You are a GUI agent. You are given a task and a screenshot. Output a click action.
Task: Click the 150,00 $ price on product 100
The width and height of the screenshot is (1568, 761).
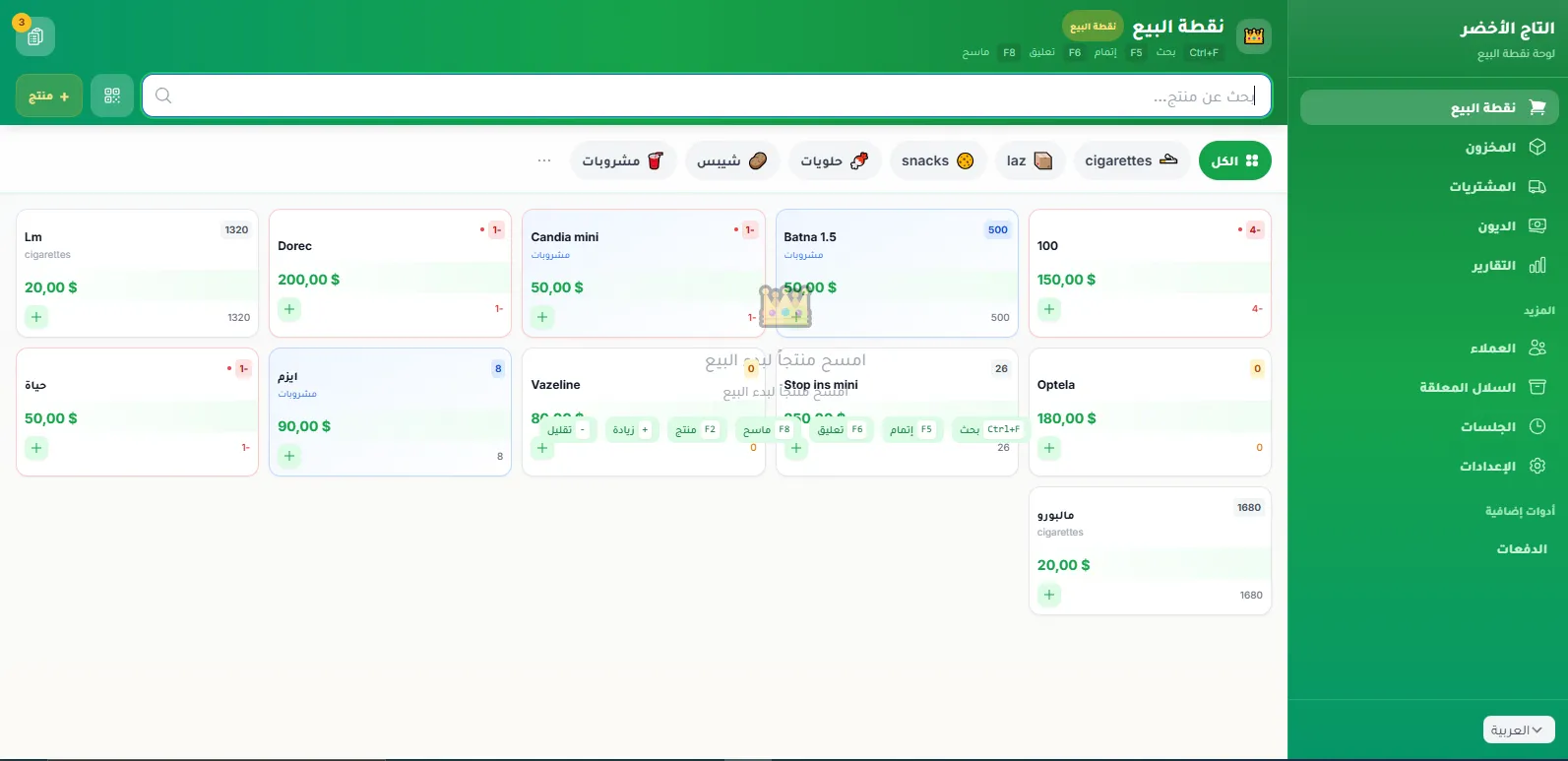1067,280
